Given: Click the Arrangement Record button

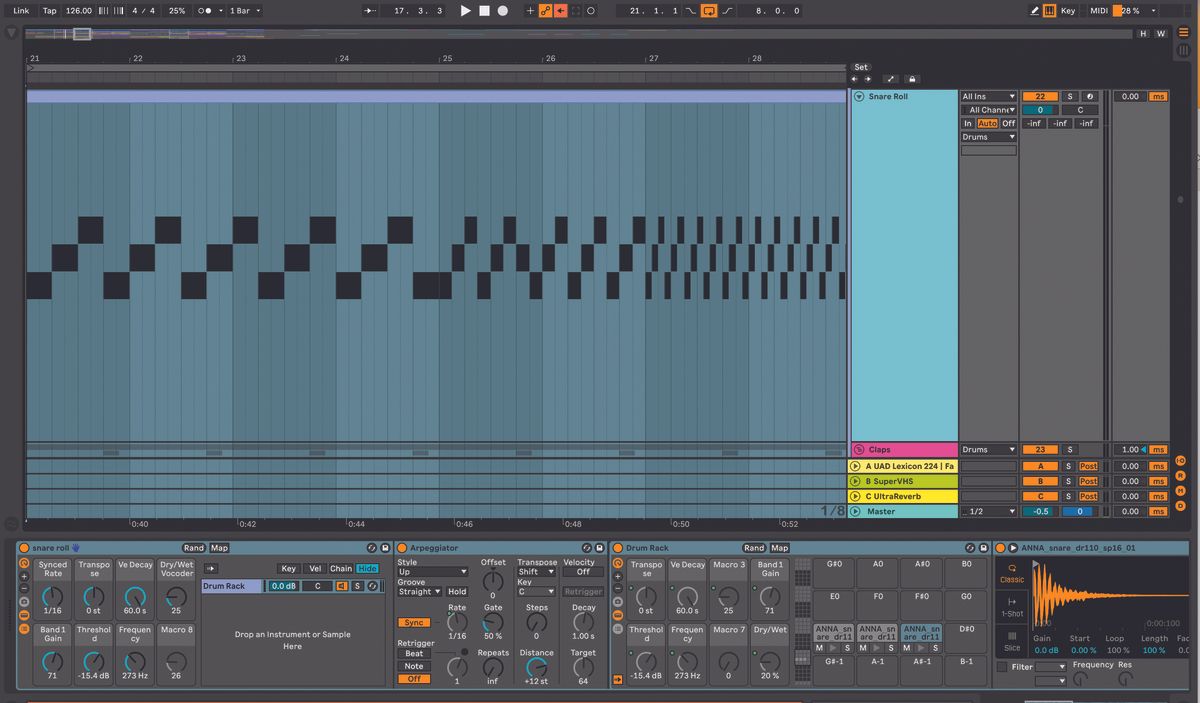Looking at the screenshot, I should (x=502, y=11).
